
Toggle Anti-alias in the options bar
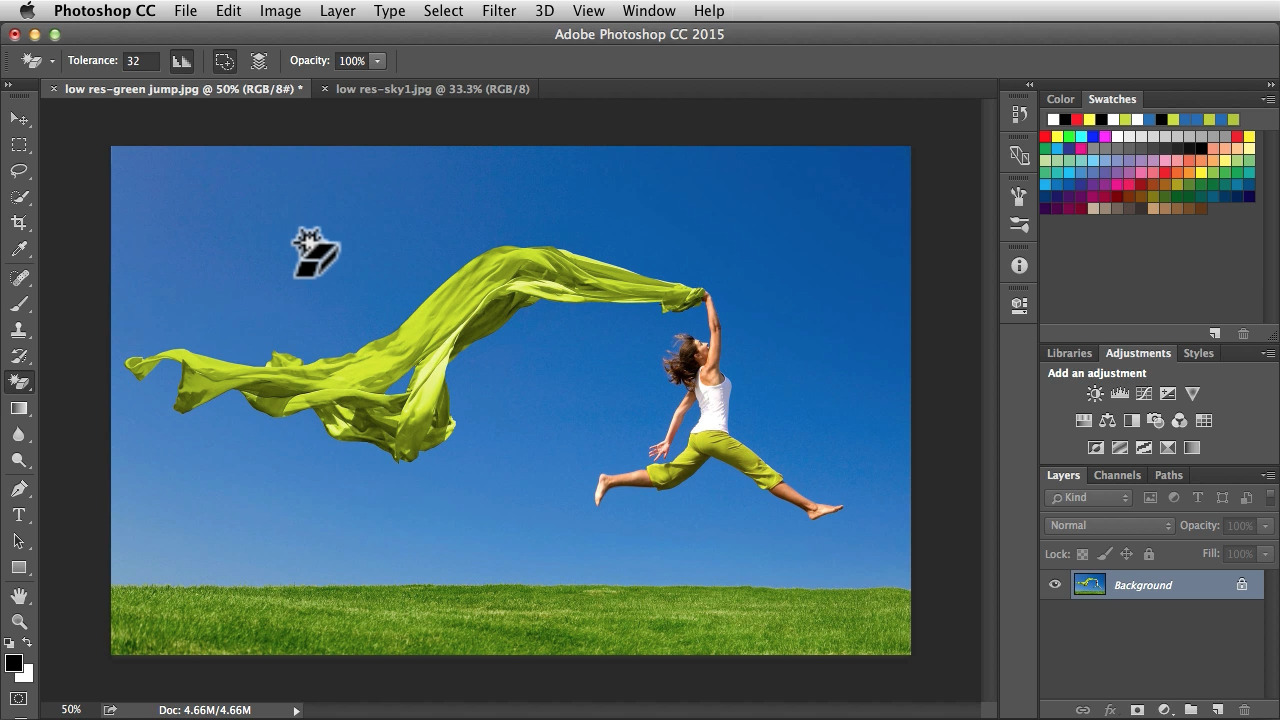181,61
